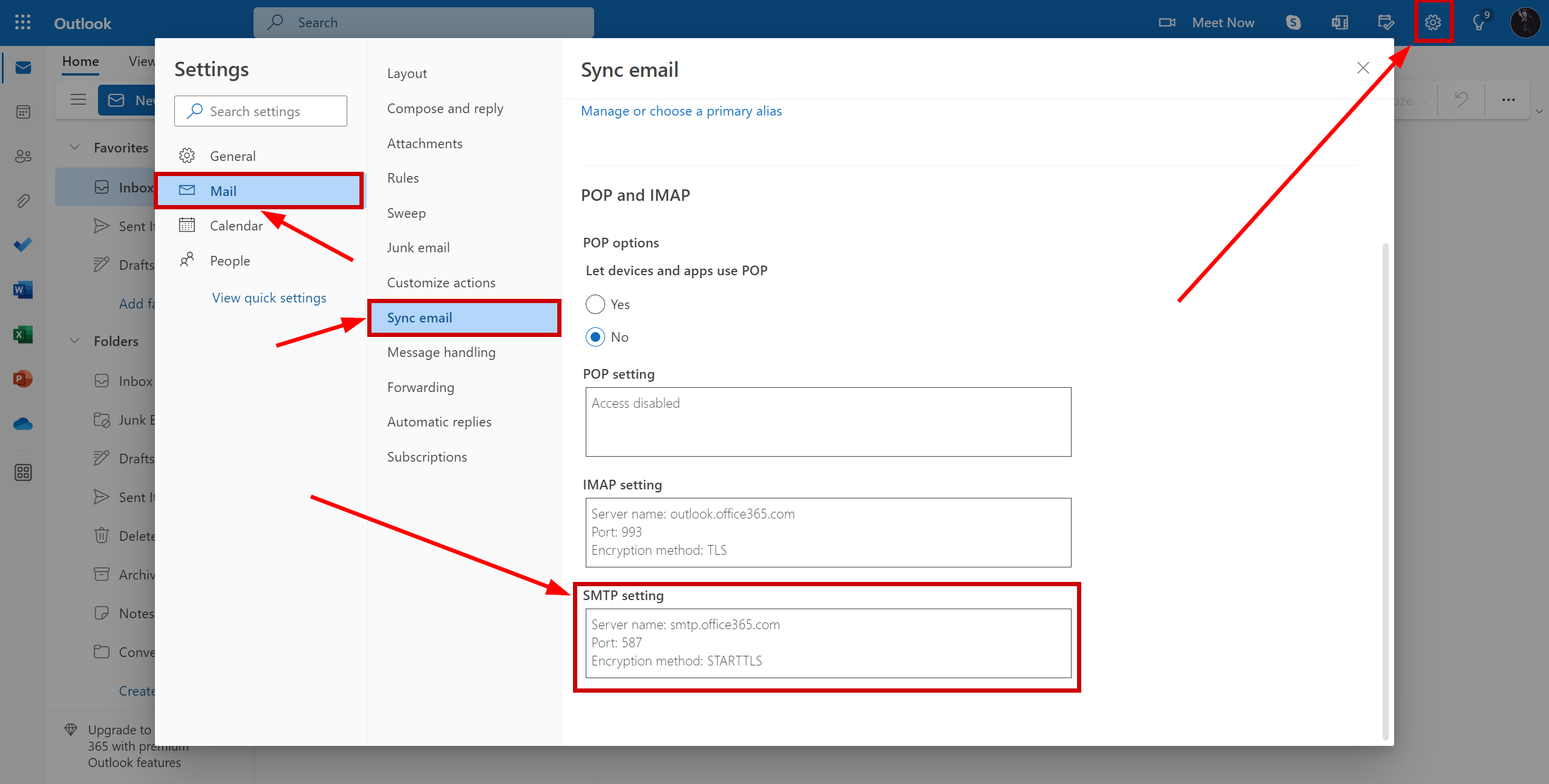Toggle the hamburger navigation pane button

[78, 100]
